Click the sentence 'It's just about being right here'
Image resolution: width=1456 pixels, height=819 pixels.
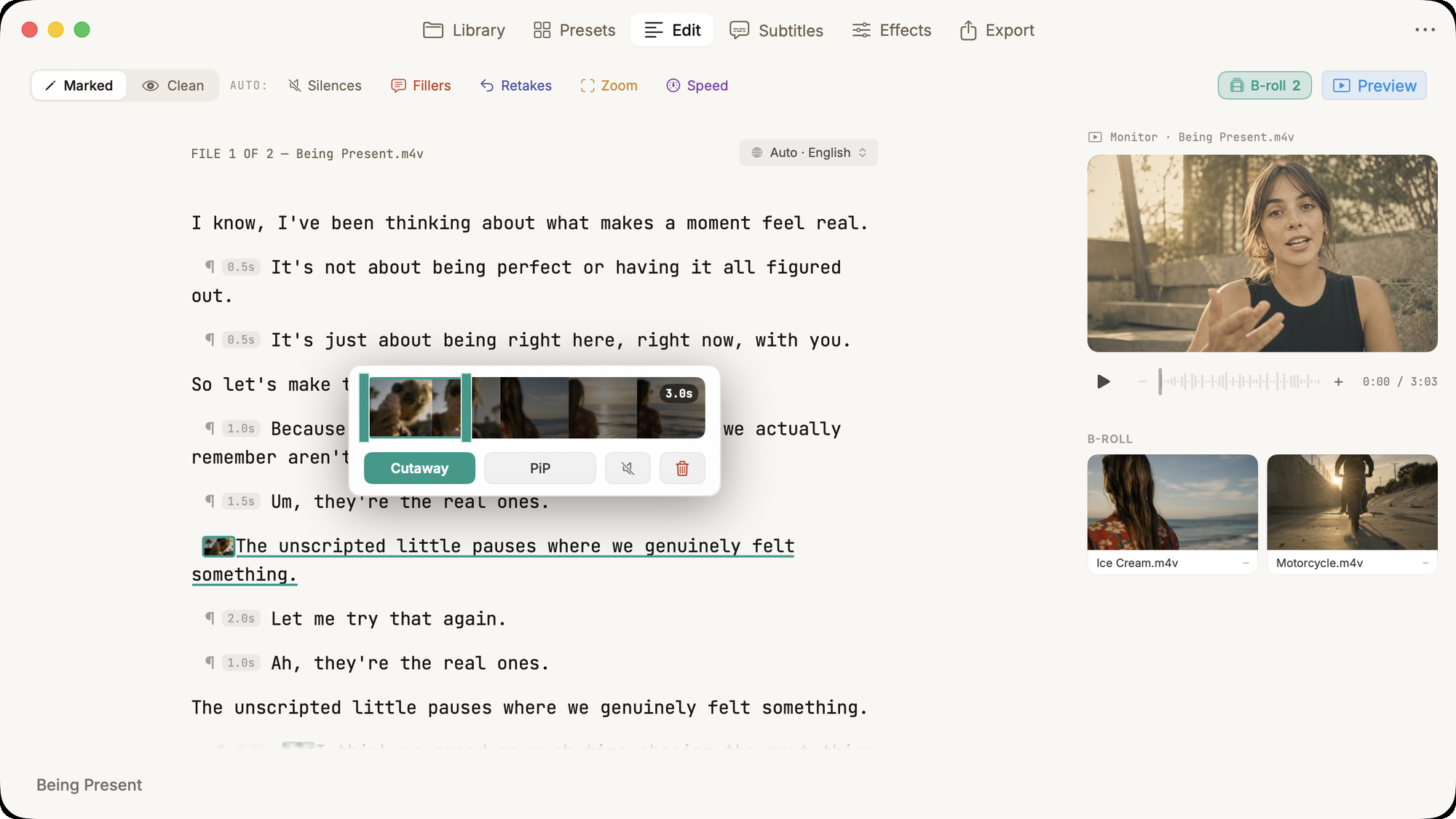click(561, 340)
